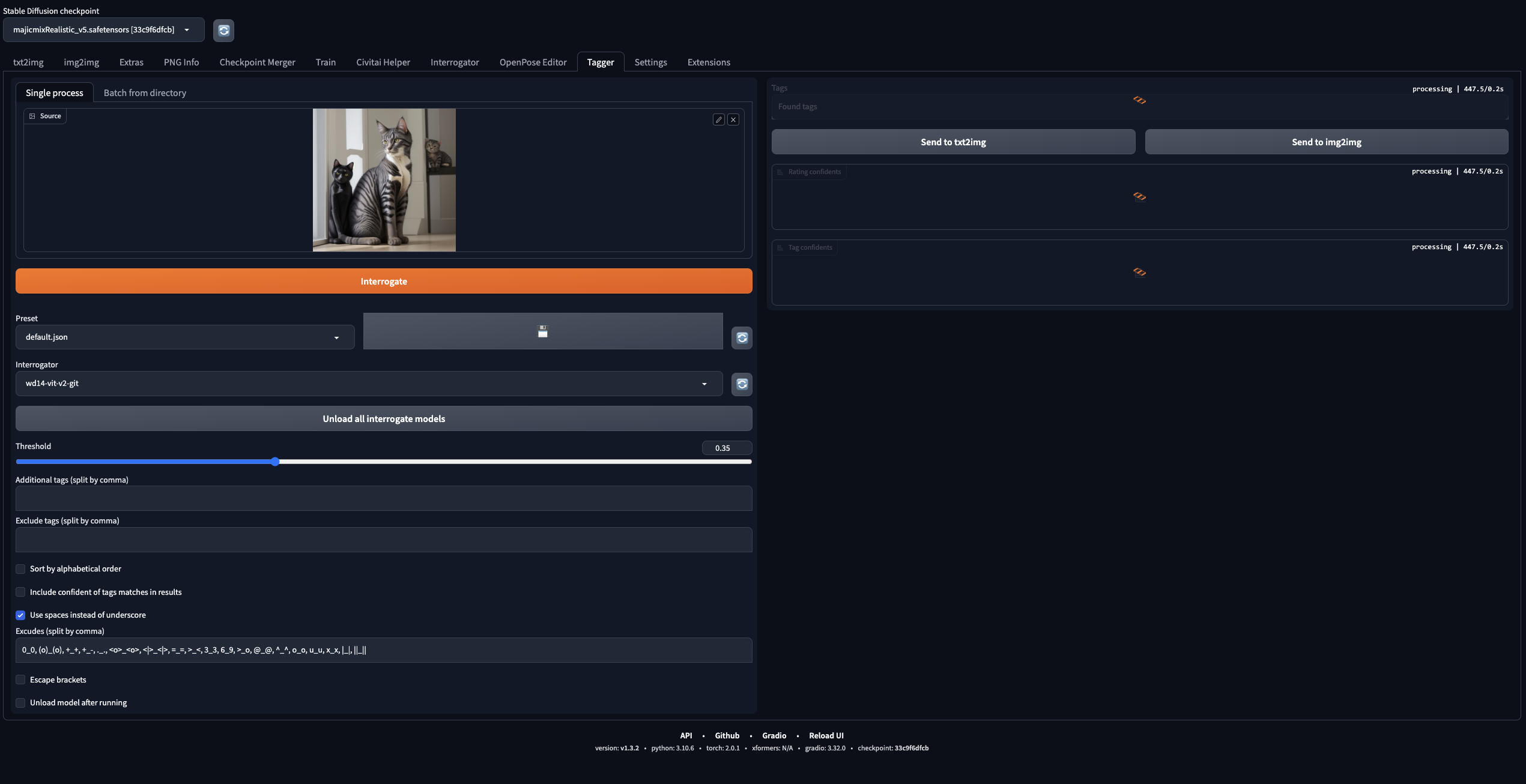Image resolution: width=1526 pixels, height=784 pixels.
Task: Click the refresh icon next to the Preset dropdown
Action: [742, 337]
